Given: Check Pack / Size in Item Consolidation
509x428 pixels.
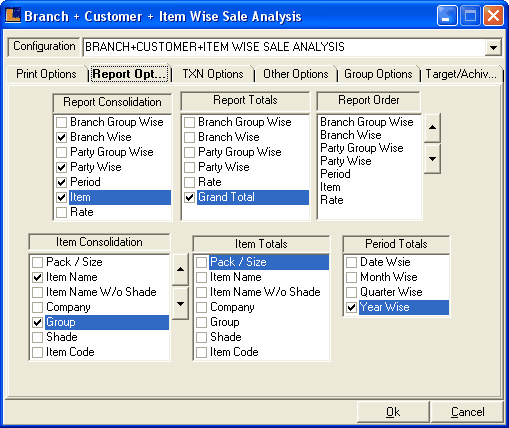Looking at the screenshot, I should coord(37,262).
